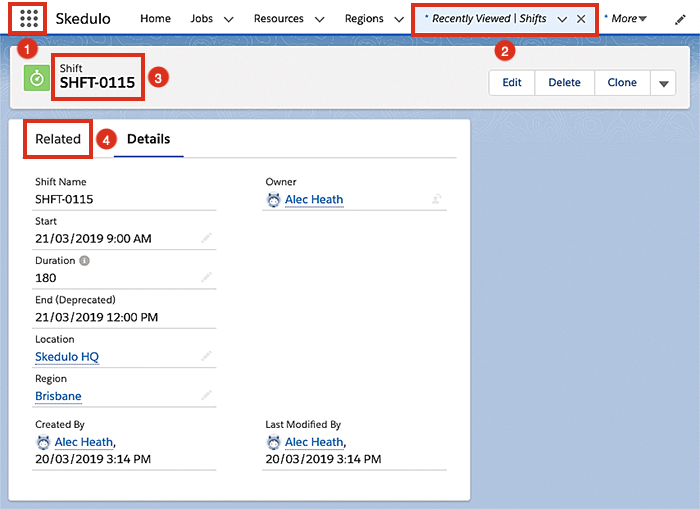The height and width of the screenshot is (509, 700).
Task: Click the Shift Name value SHFT-0115
Action: pos(64,199)
